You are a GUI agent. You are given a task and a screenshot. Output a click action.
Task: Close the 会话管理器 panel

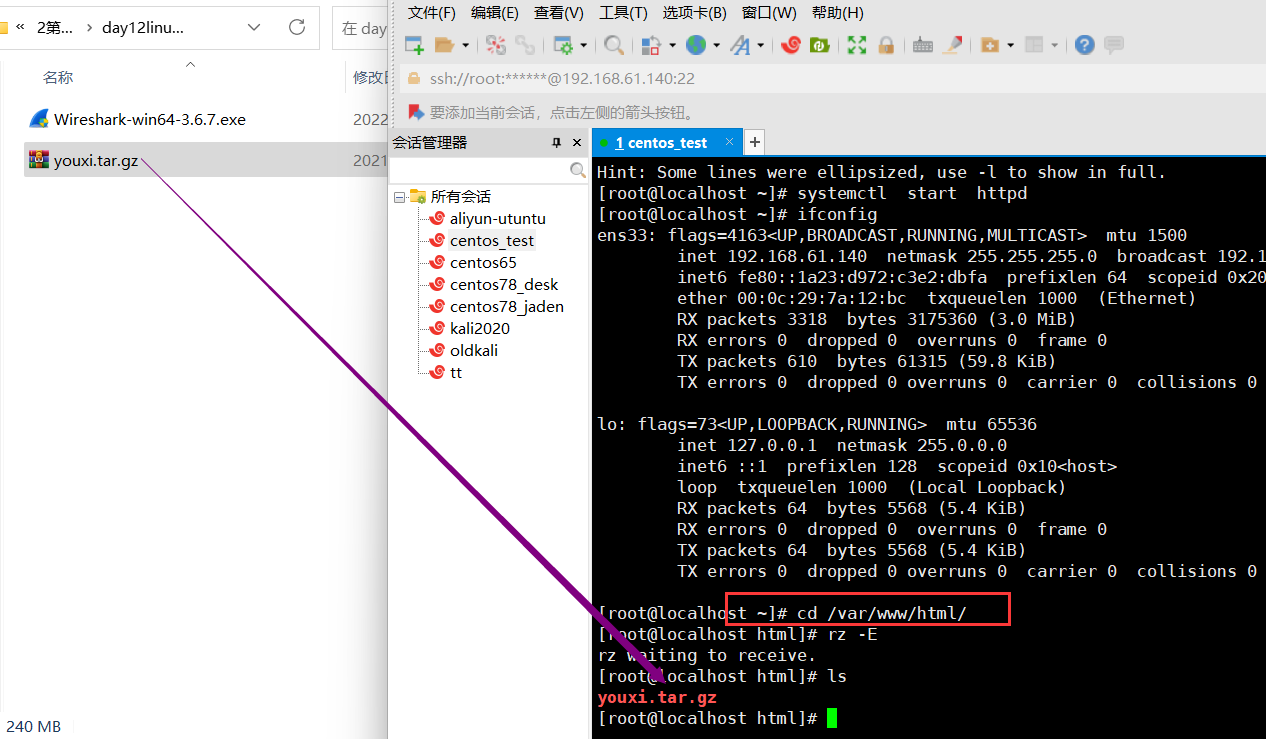[x=577, y=143]
